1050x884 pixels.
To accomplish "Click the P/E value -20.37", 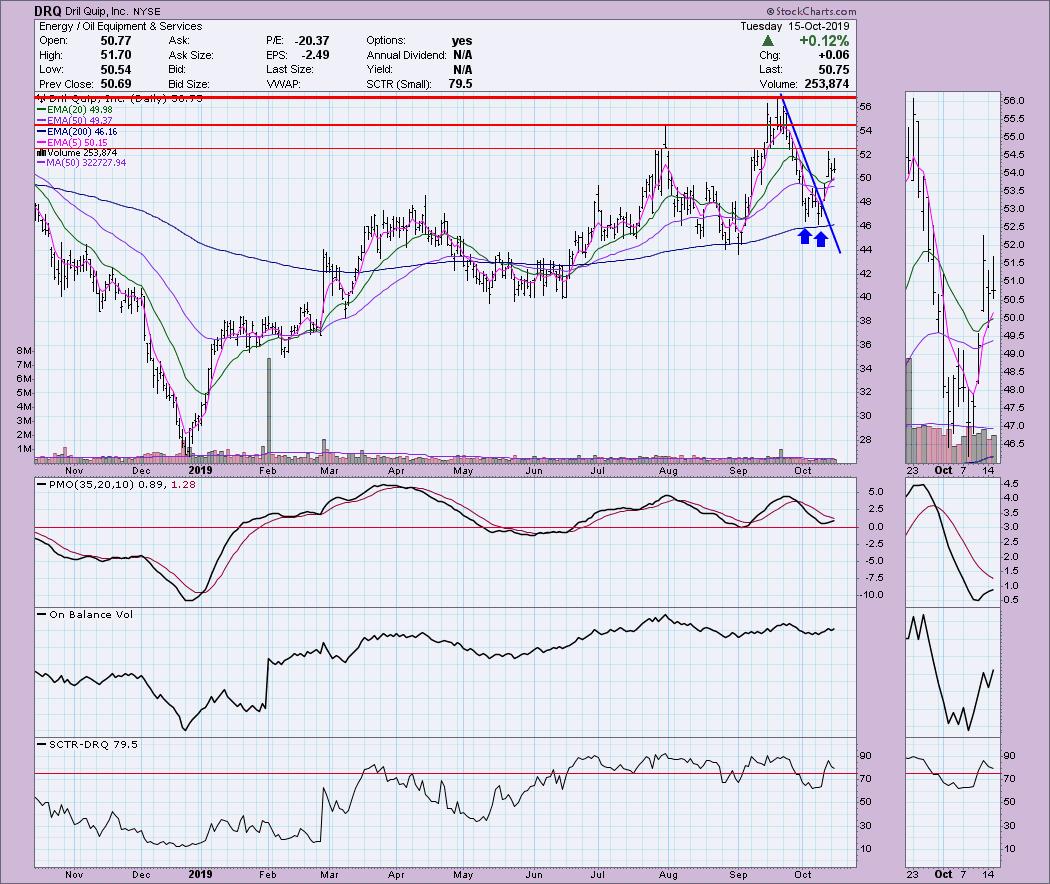I will pos(312,41).
